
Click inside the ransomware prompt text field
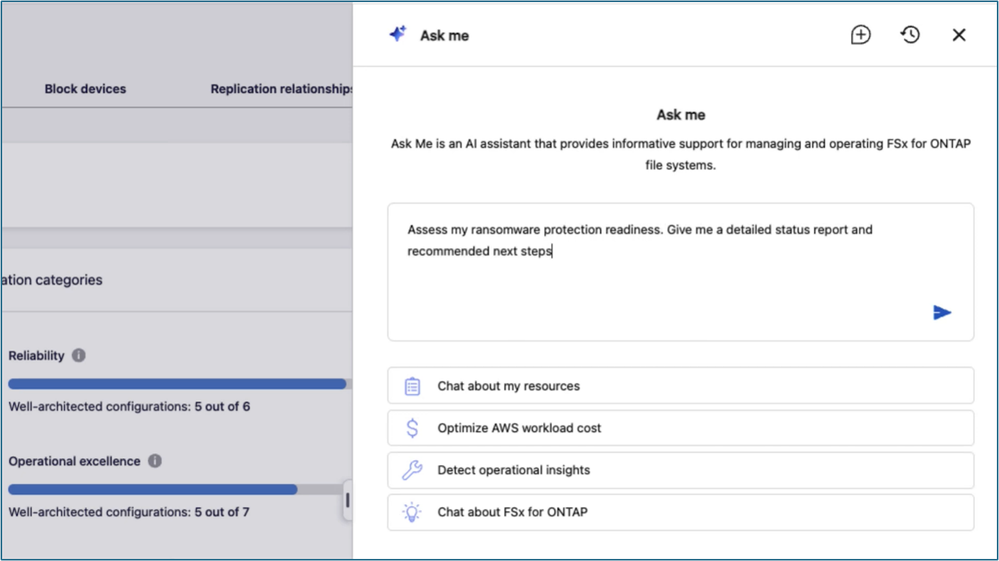click(x=680, y=272)
